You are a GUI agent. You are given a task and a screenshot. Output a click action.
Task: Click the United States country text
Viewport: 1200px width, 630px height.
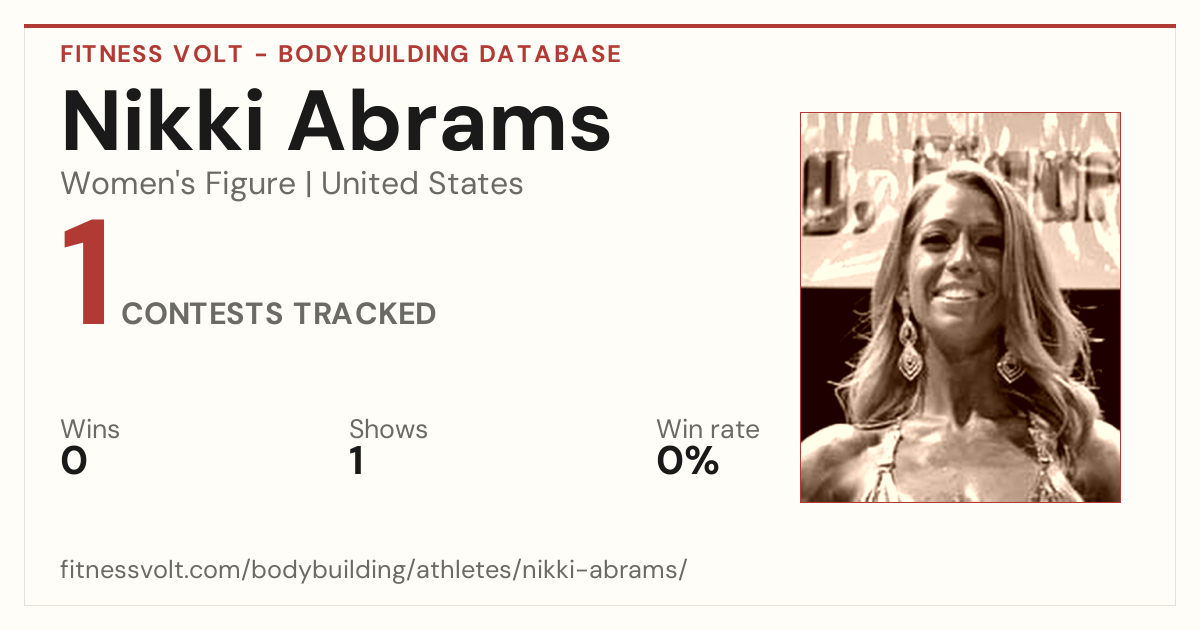[422, 184]
